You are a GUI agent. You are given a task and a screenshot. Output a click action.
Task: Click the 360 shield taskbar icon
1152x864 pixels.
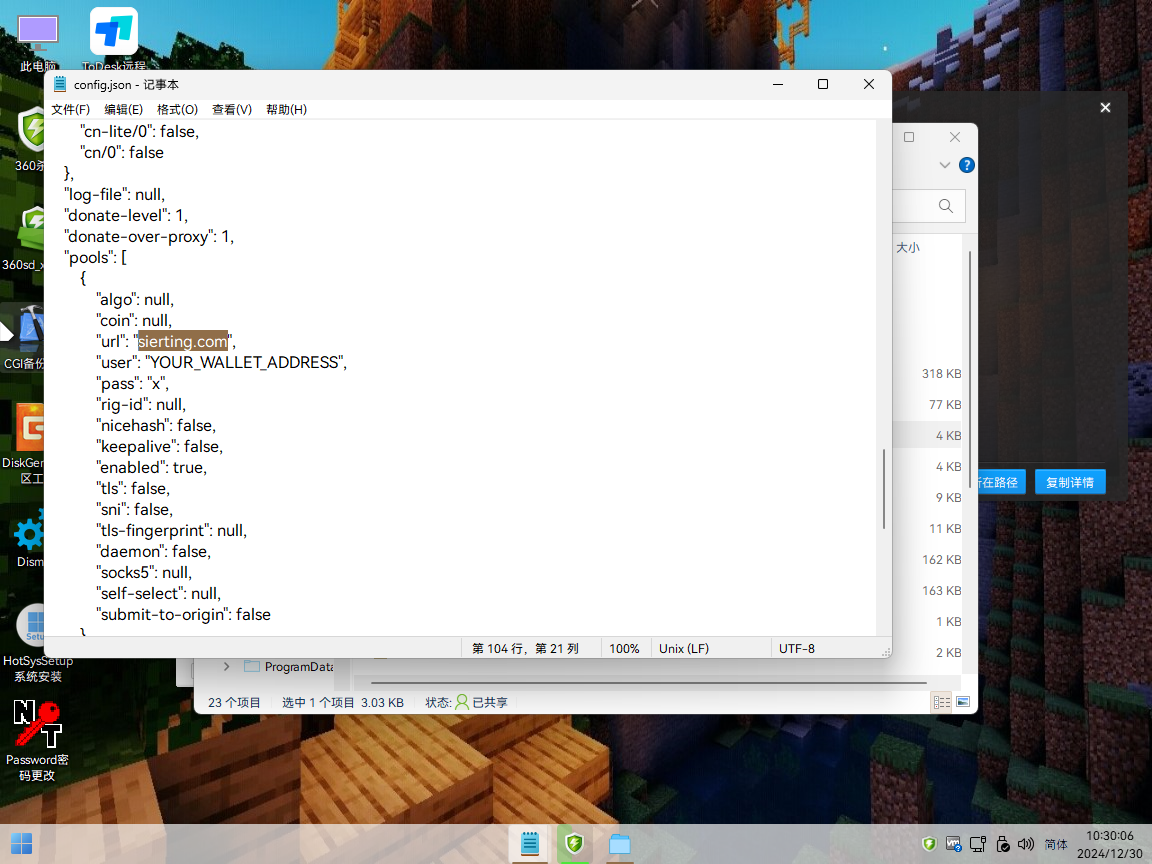[x=575, y=843]
